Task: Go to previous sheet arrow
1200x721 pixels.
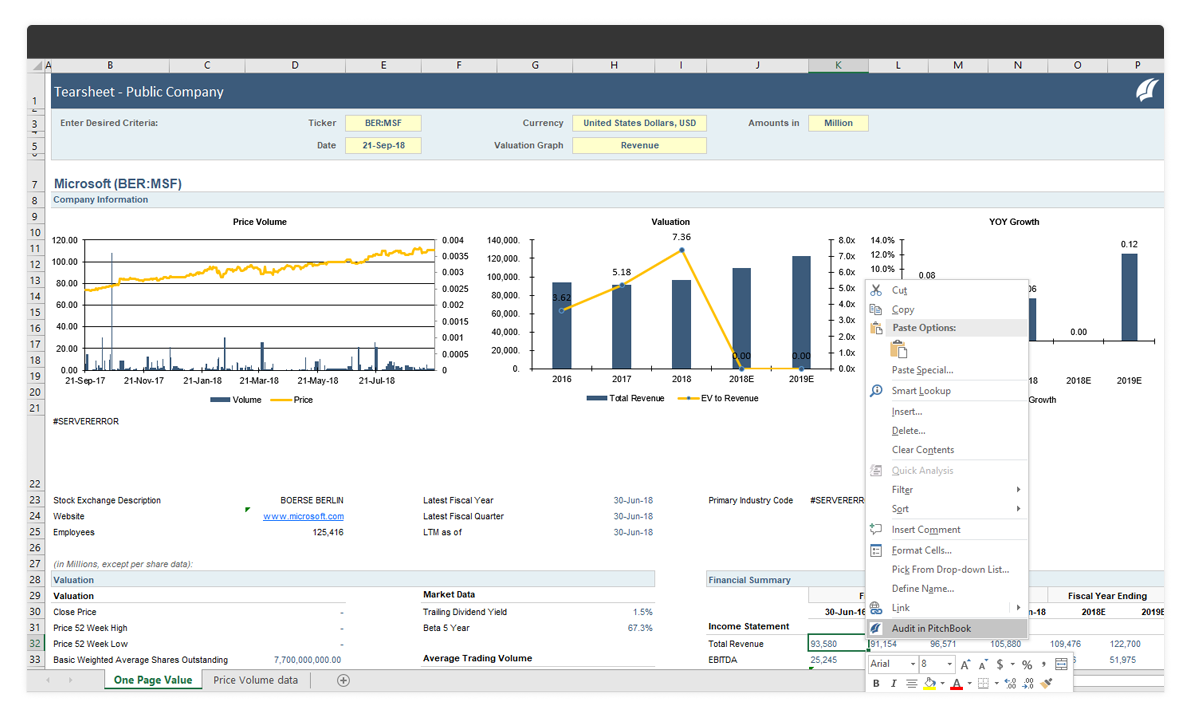Action: point(50,681)
